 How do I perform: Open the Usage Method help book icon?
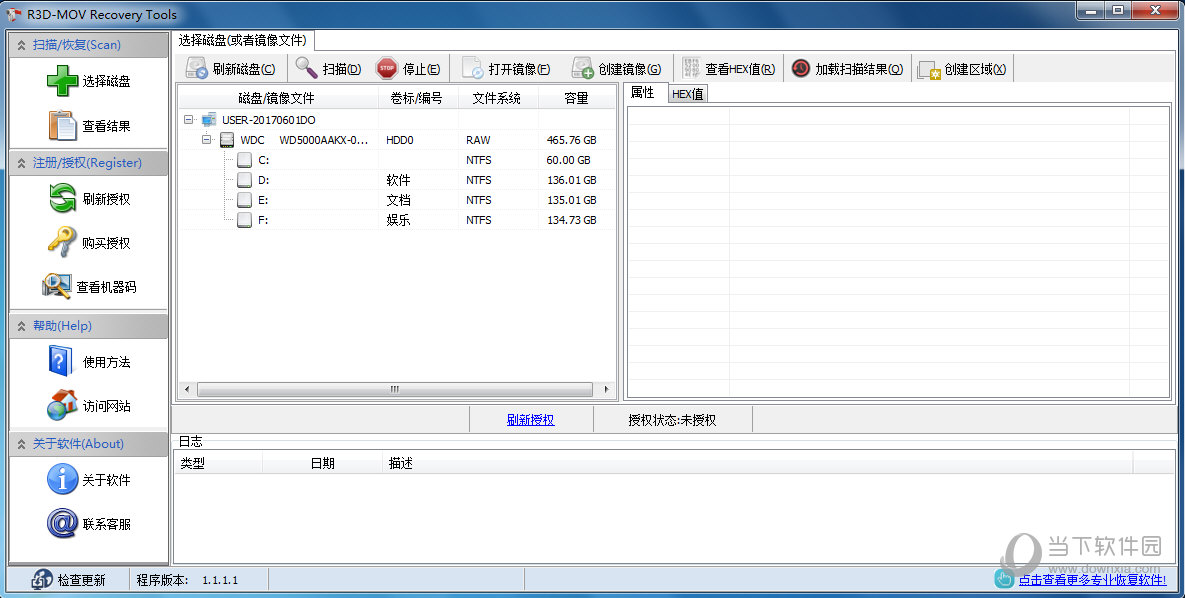(x=60, y=361)
